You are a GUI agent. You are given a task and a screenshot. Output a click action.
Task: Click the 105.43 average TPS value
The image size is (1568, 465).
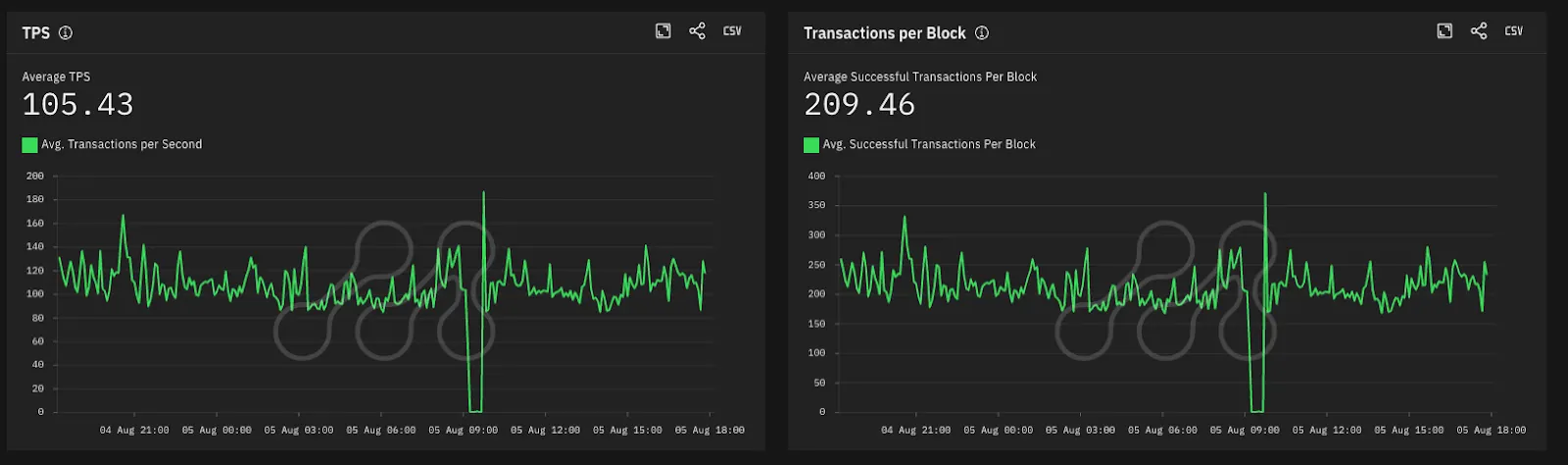coord(77,104)
